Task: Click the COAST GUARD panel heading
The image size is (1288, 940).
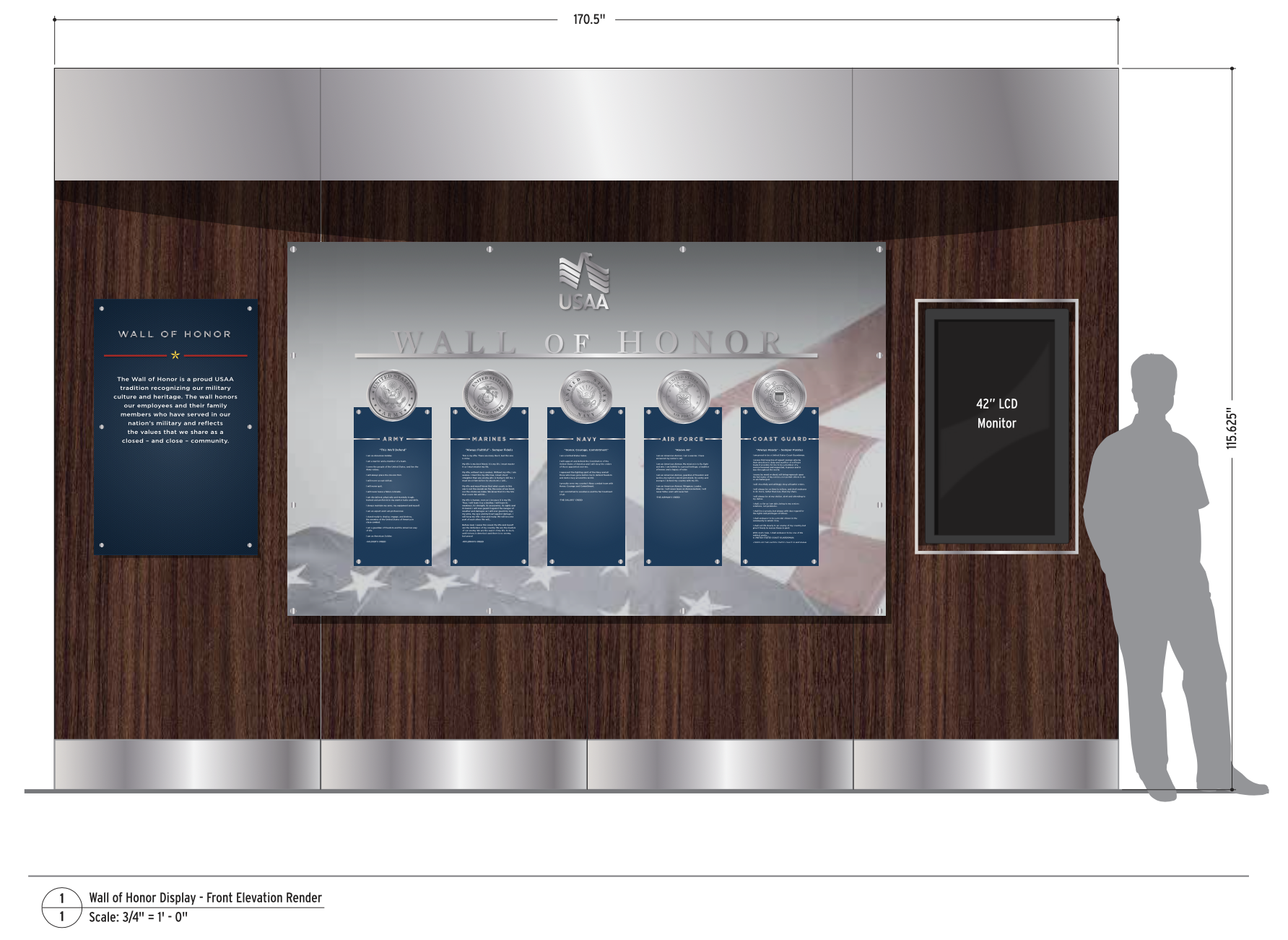Action: click(x=780, y=439)
